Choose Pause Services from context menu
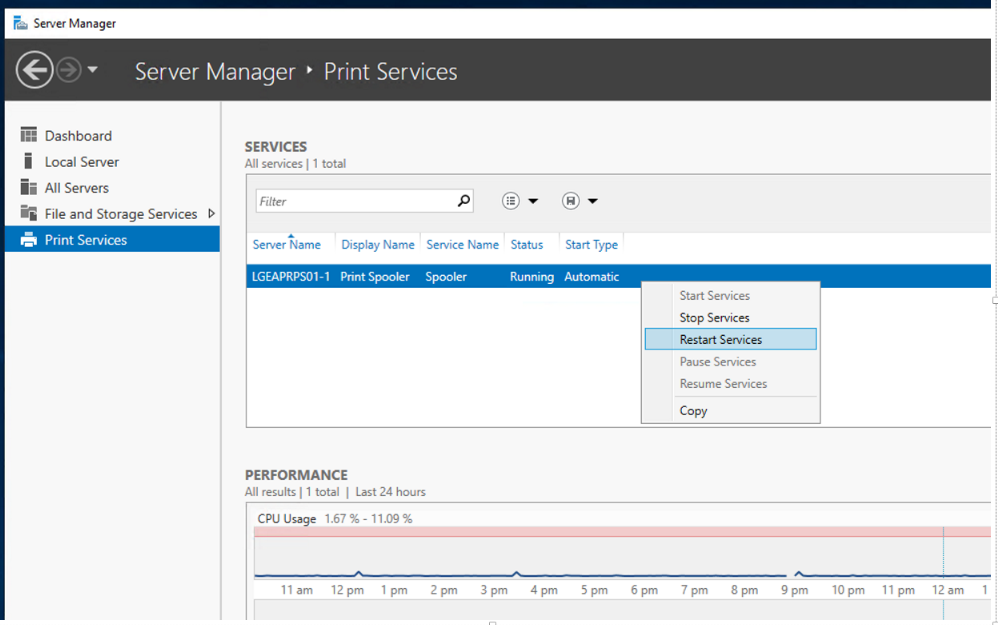The image size is (998, 625). [x=731, y=362]
